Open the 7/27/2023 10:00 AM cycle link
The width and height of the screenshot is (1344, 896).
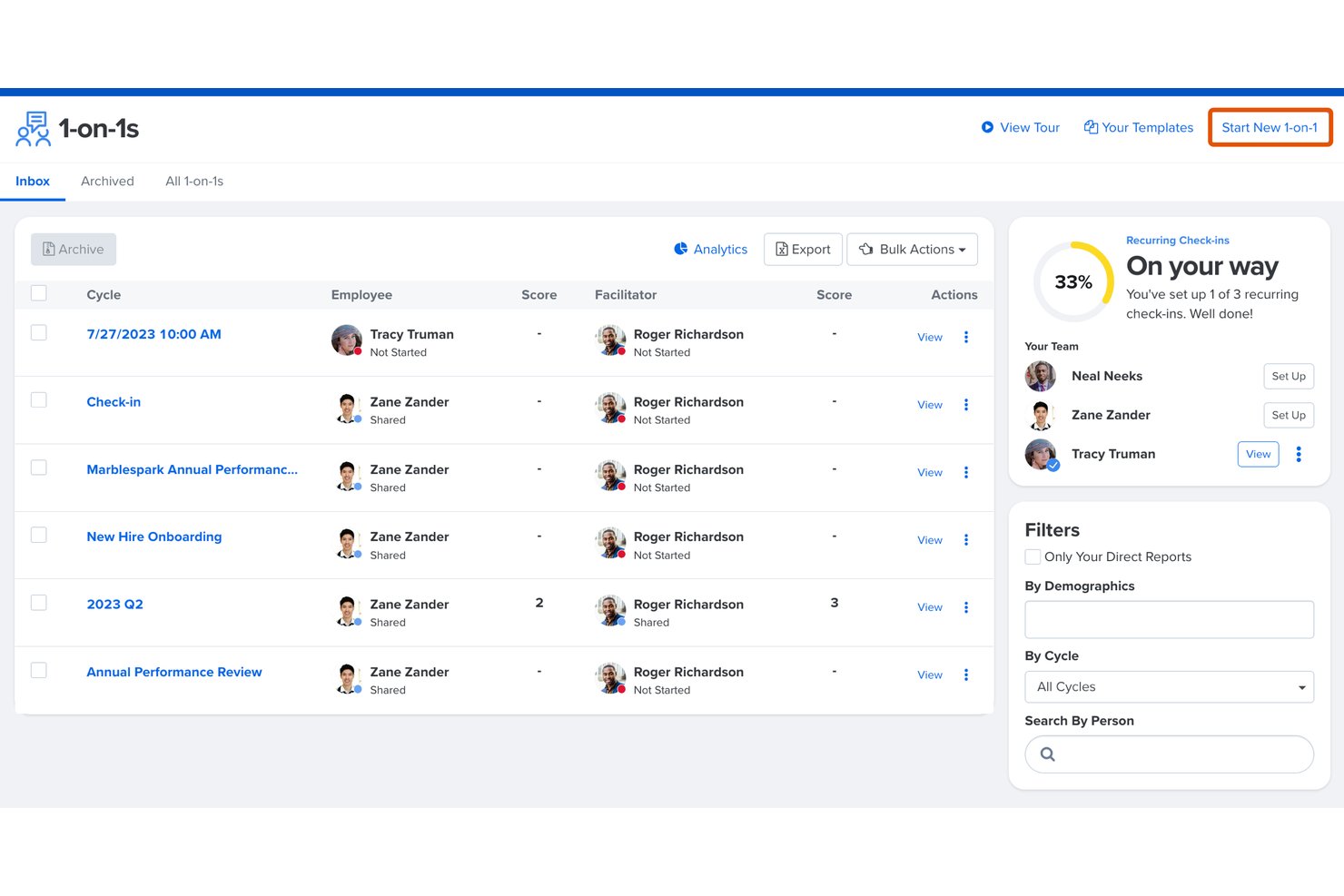[153, 334]
